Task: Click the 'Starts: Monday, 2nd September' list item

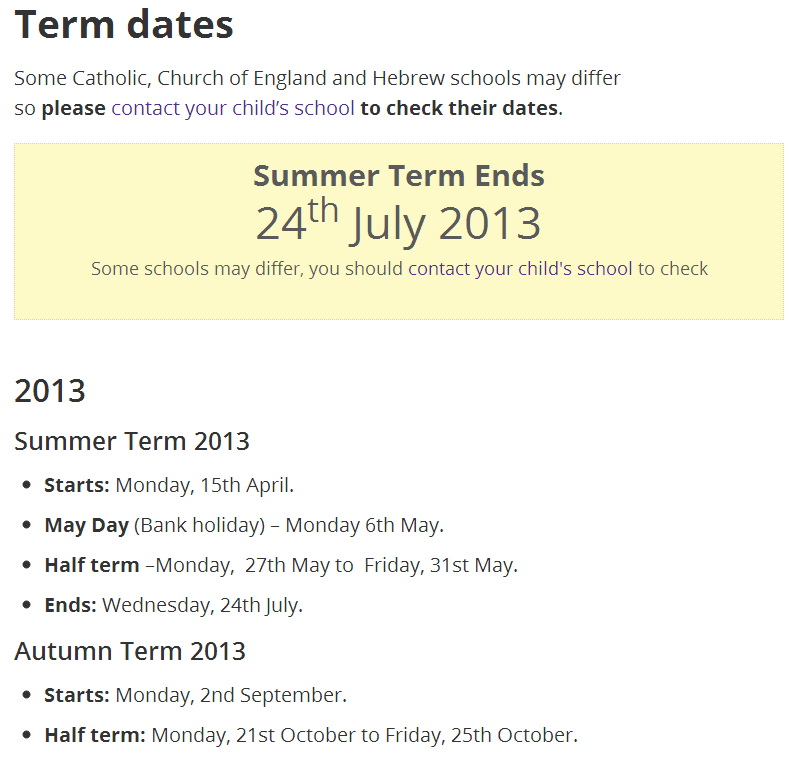Action: coord(195,695)
